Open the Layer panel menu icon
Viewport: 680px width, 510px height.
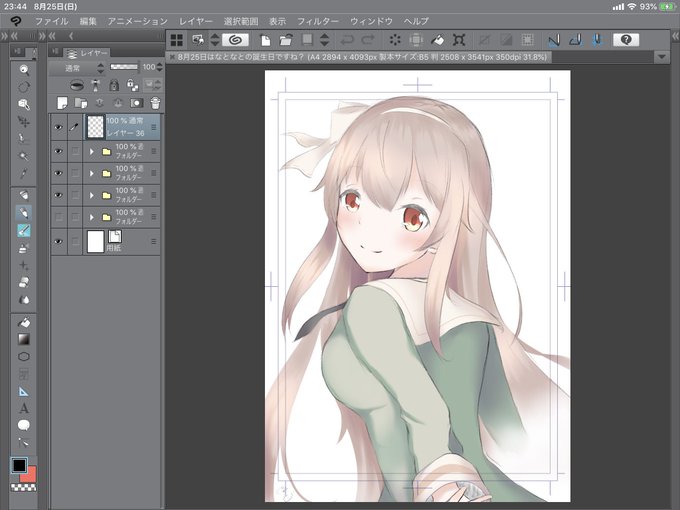point(55,52)
